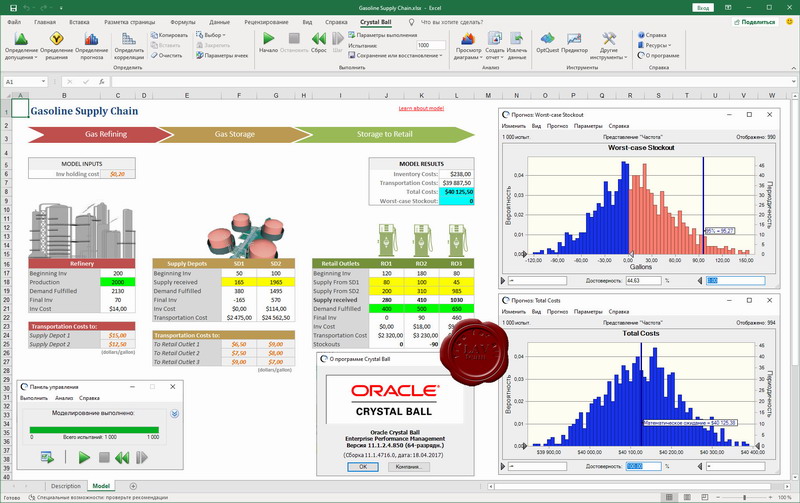Click the Компания button in About dialog
Image resolution: width=800 pixels, height=503 pixels.
coord(408,467)
